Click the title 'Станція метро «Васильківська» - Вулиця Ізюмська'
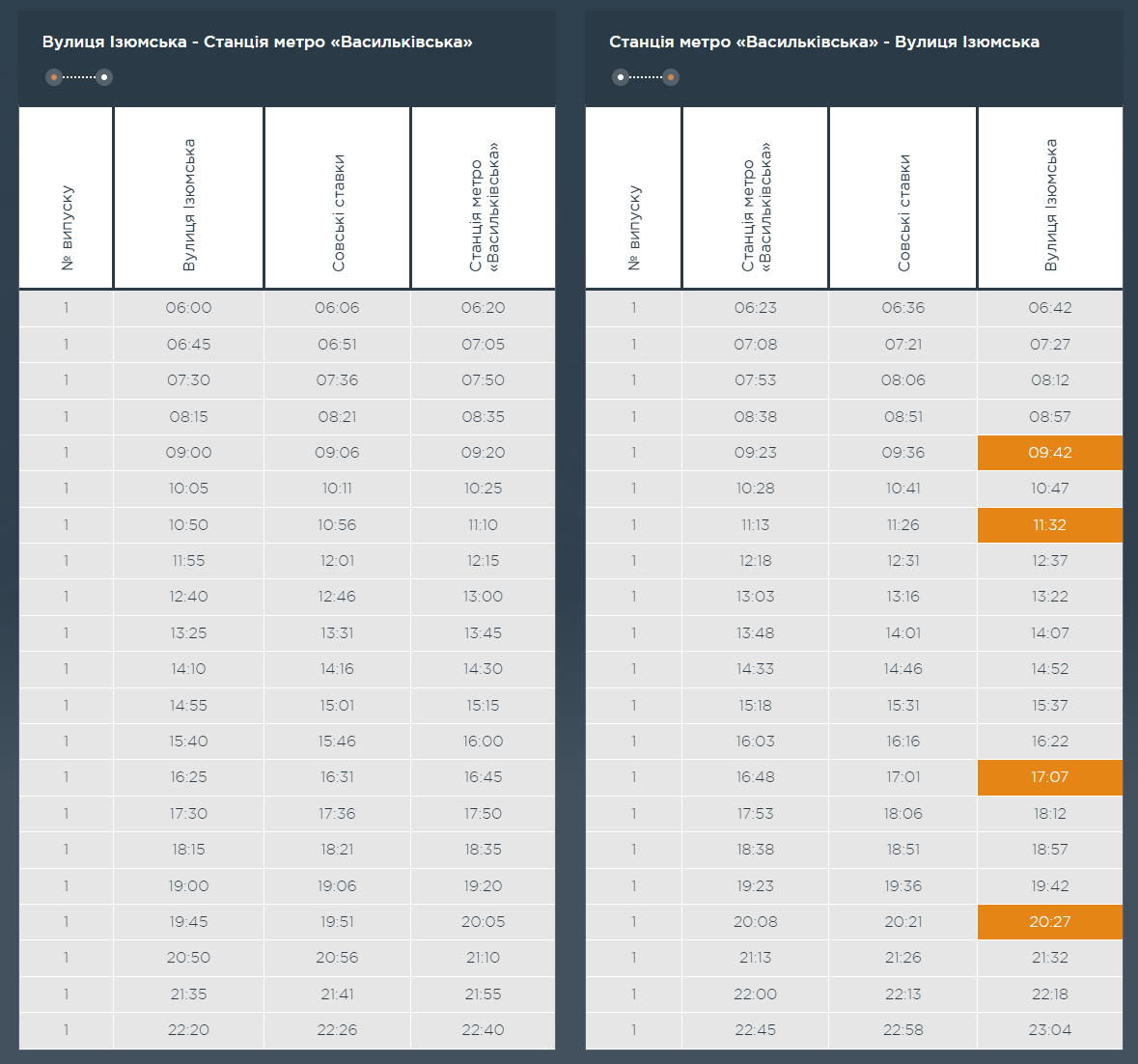This screenshot has height=1064, width=1138. (x=823, y=42)
